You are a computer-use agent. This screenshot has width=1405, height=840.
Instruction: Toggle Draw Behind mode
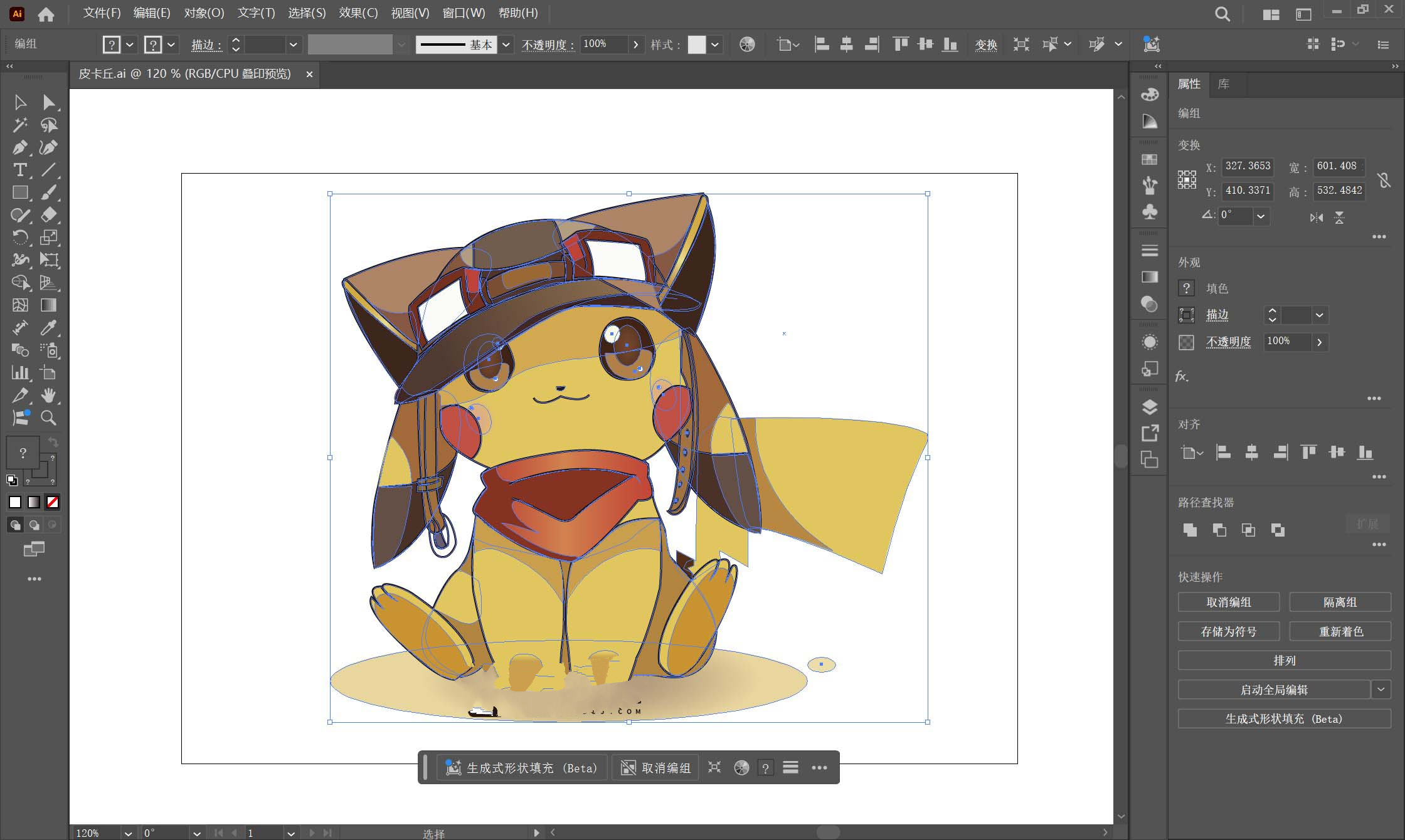(x=34, y=525)
